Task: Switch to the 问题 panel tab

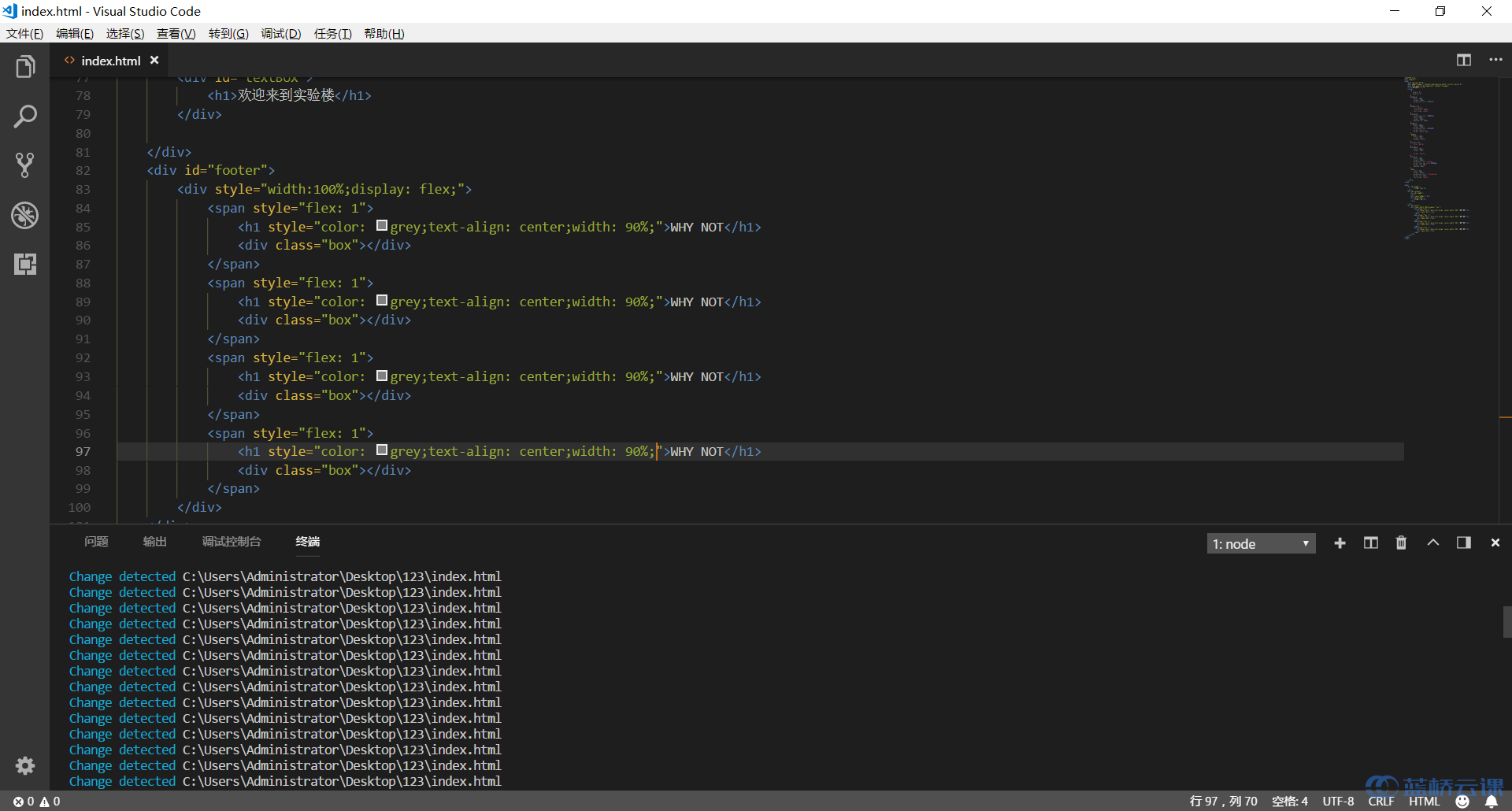Action: tap(96, 542)
